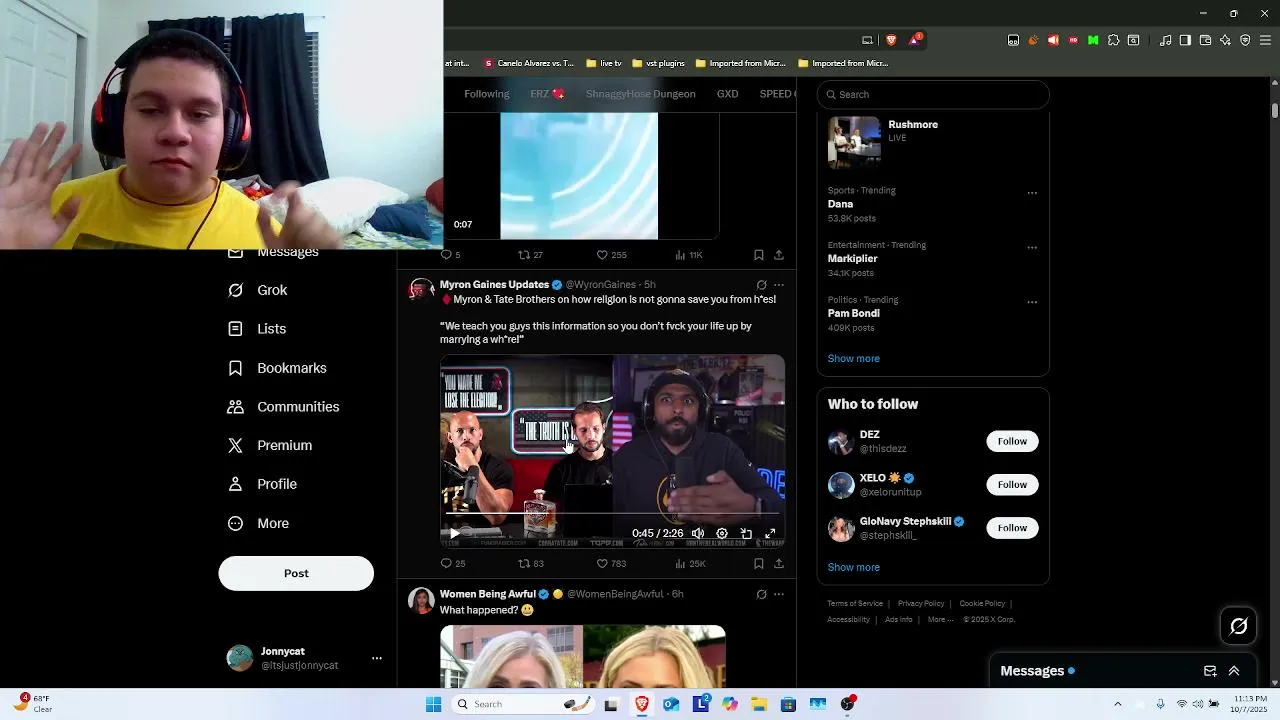
Task: Open the Rushmore live broadcast
Action: click(933, 142)
